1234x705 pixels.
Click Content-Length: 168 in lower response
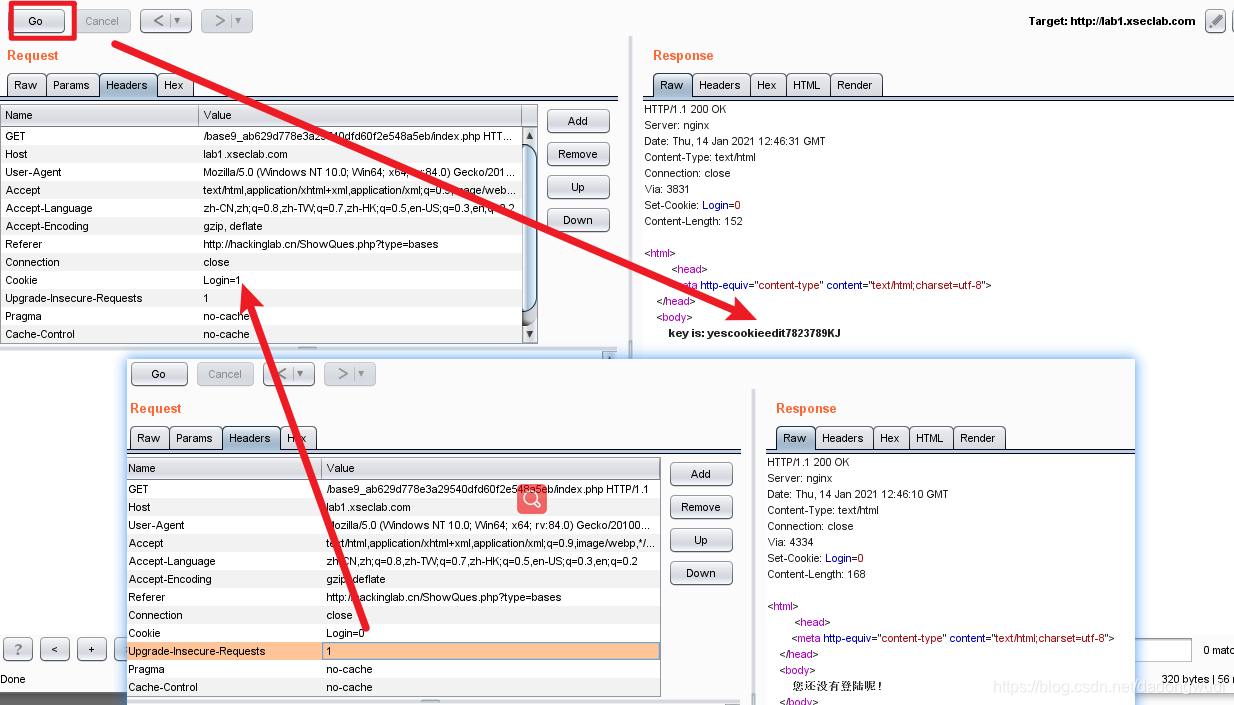817,574
